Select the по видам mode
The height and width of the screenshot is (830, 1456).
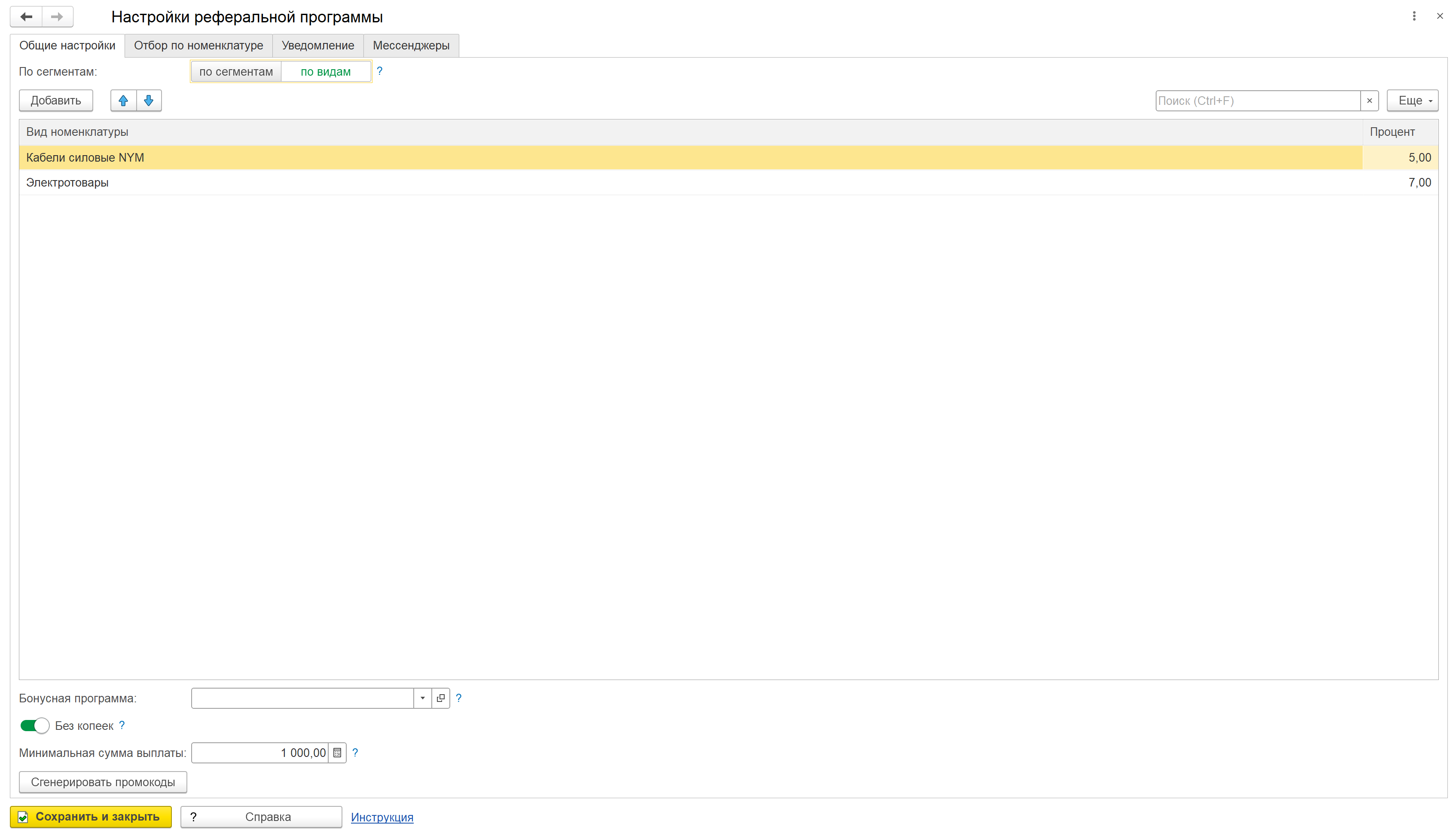326,72
